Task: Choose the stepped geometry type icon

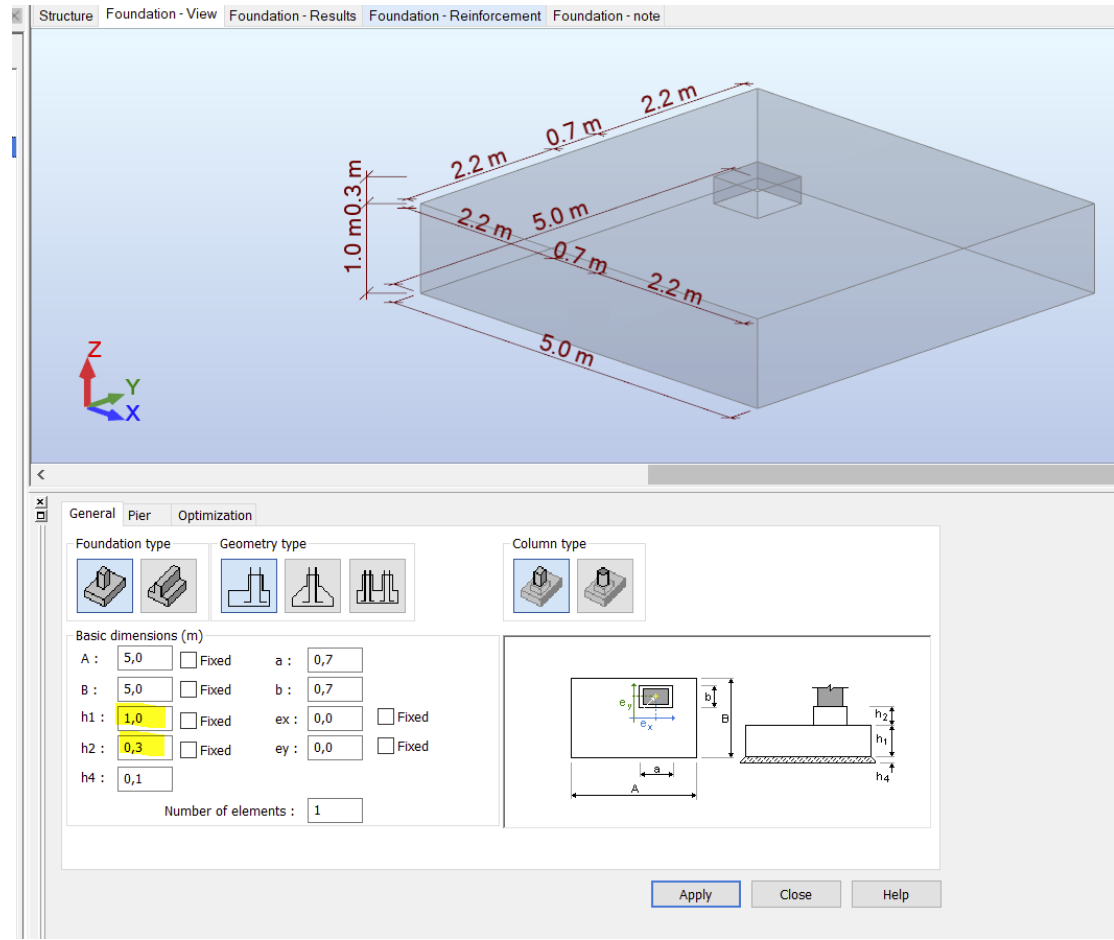Action: click(x=377, y=584)
